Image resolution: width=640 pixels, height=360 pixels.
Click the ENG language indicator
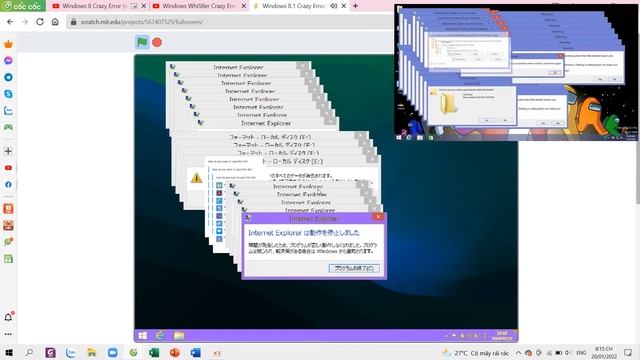point(581,353)
